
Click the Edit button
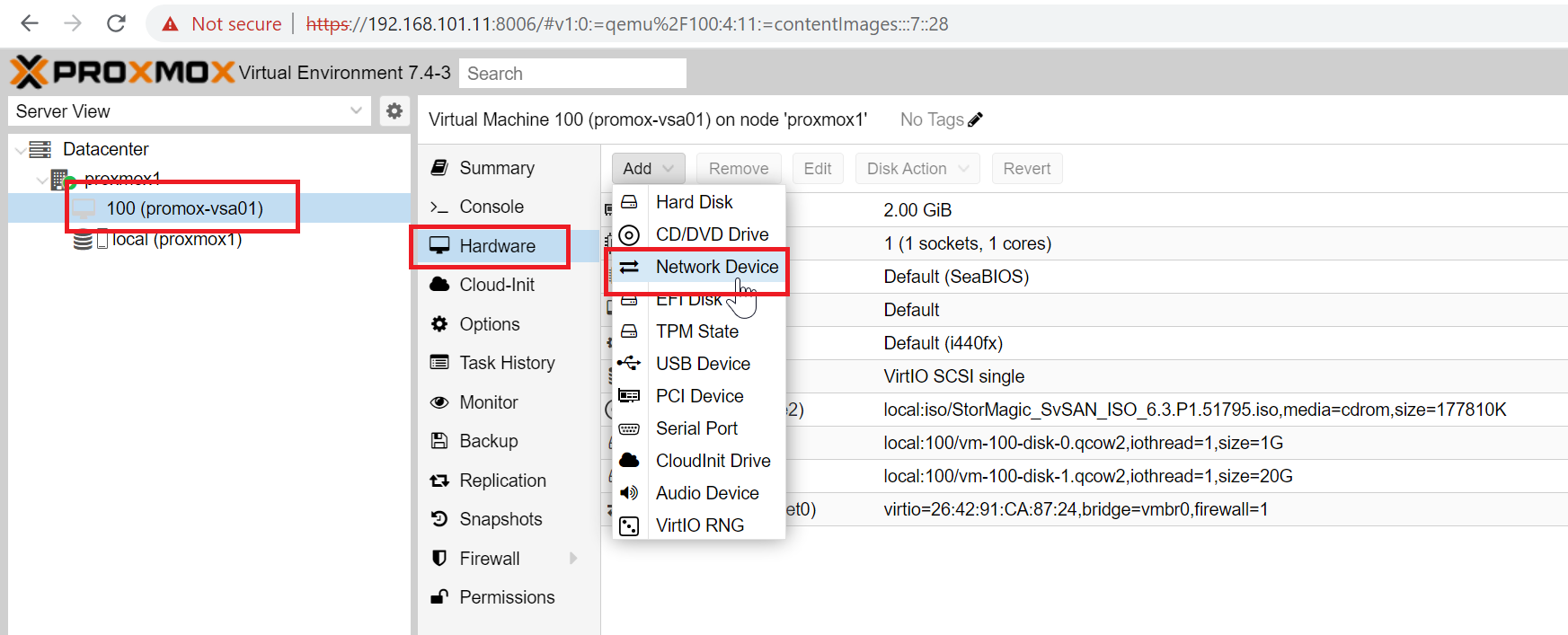pyautogui.click(x=818, y=169)
